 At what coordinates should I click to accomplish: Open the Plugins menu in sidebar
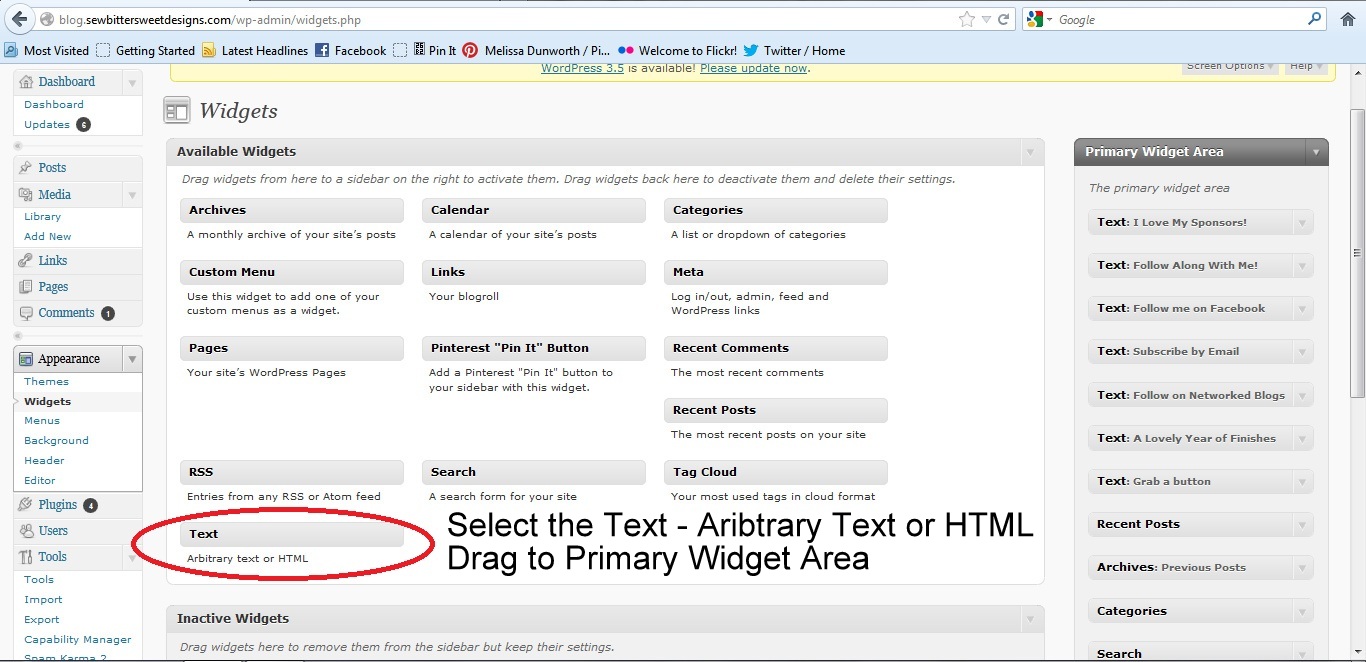[57, 505]
